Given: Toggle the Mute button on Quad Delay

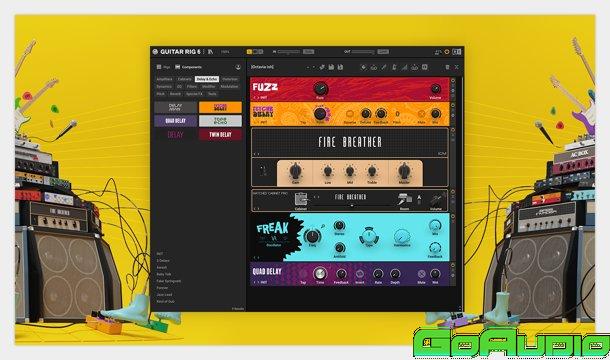Looking at the screenshot, I should click(x=421, y=274).
